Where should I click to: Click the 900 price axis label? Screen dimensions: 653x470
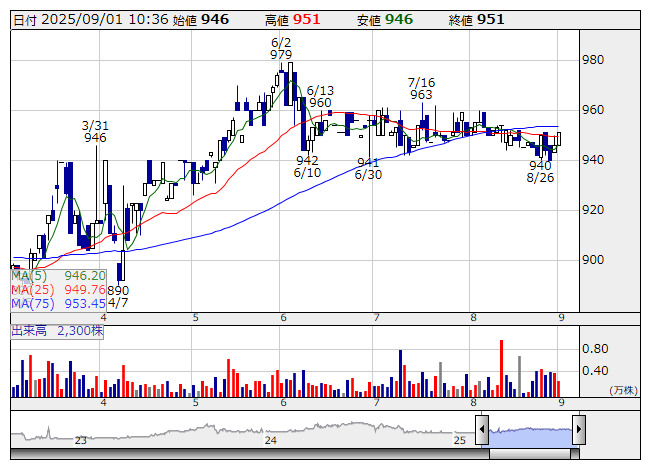click(x=593, y=260)
